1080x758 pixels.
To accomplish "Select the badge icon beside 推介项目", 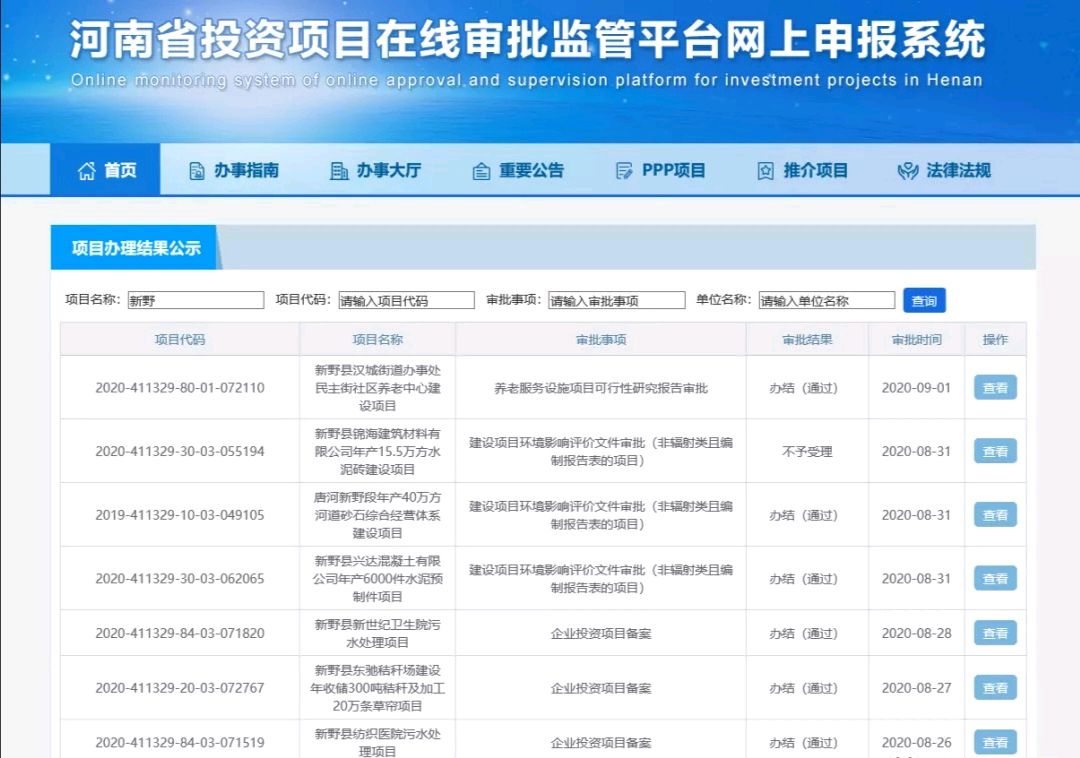I will pos(765,169).
